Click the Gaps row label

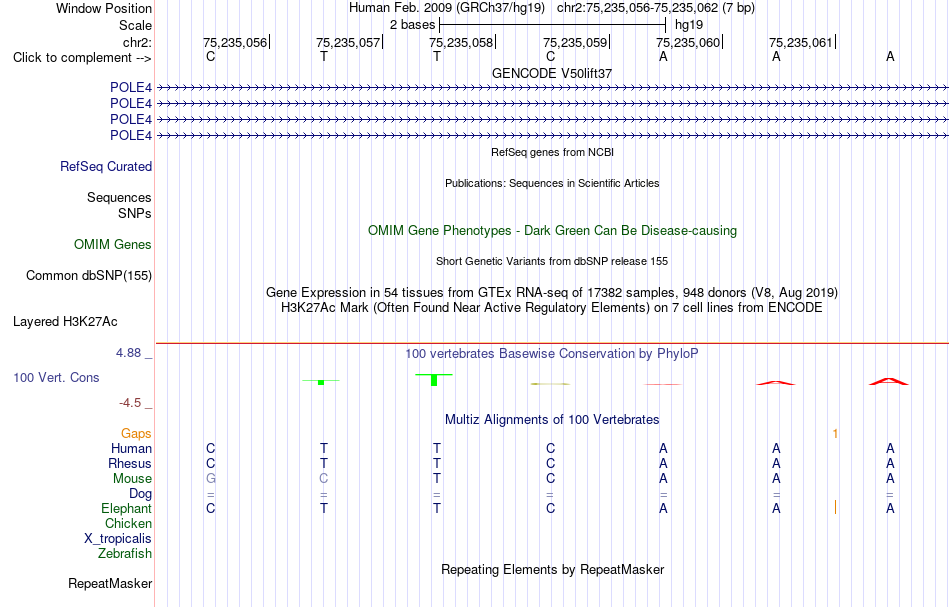coord(136,434)
